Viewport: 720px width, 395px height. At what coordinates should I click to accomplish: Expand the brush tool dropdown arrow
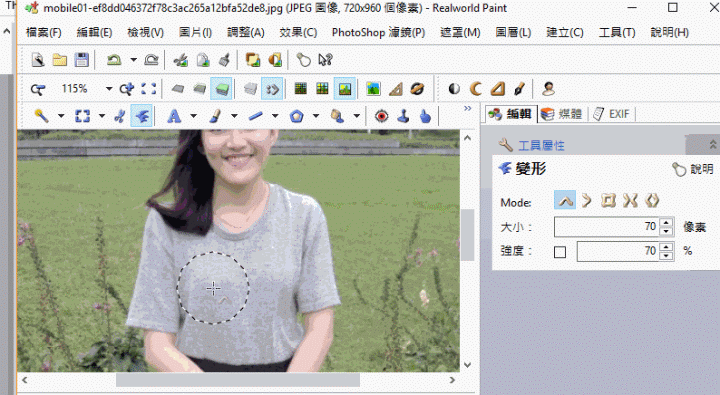click(234, 116)
